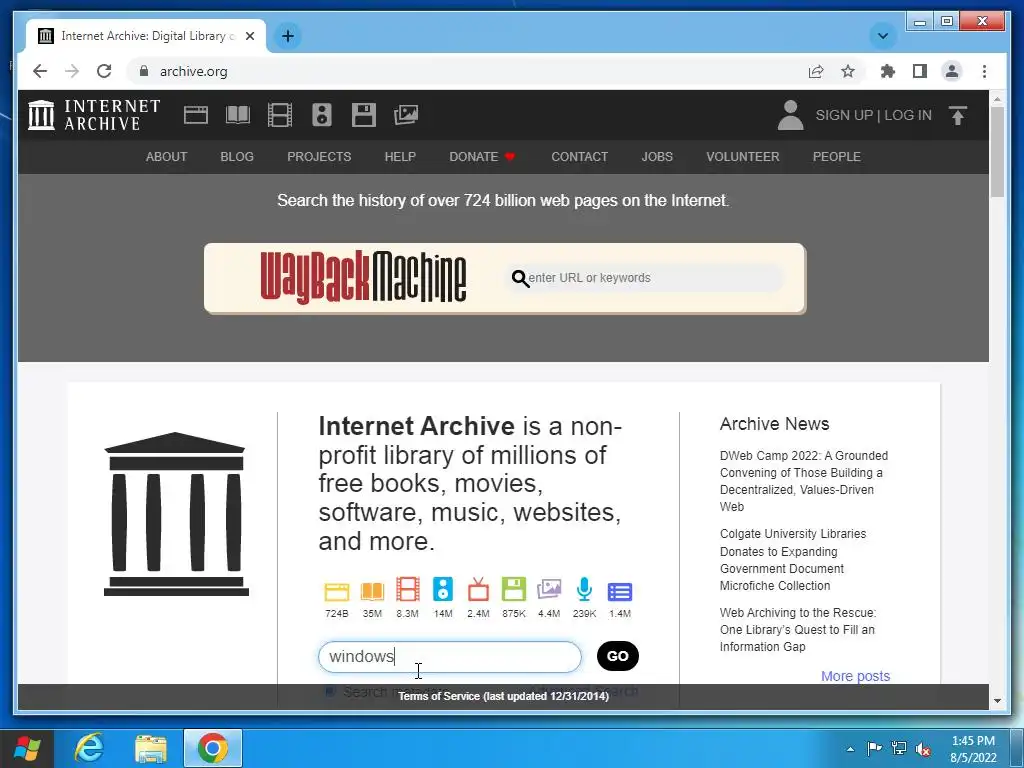Viewport: 1024px width, 768px height.
Task: Click the LOG IN link
Action: (908, 115)
